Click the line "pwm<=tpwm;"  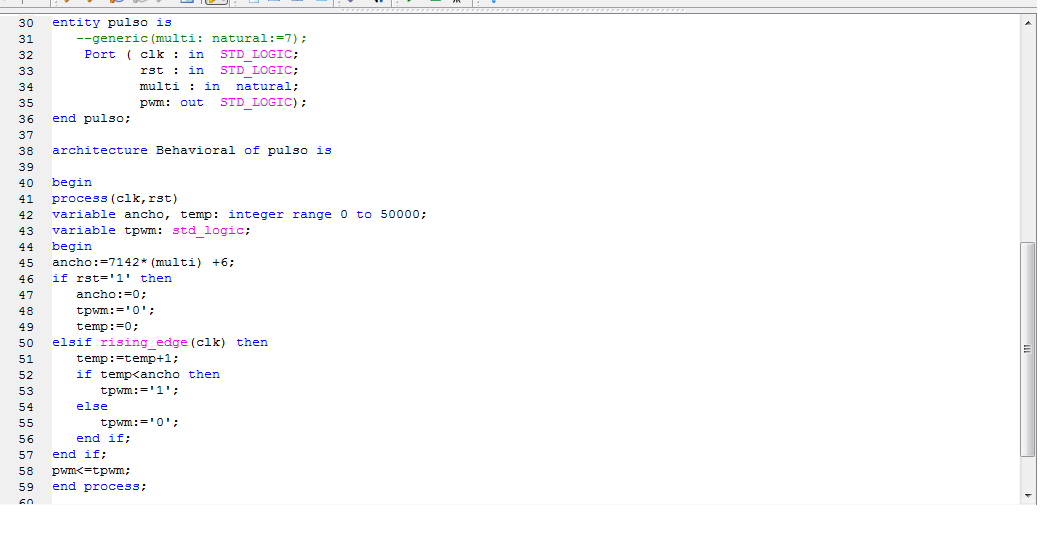click(x=92, y=470)
